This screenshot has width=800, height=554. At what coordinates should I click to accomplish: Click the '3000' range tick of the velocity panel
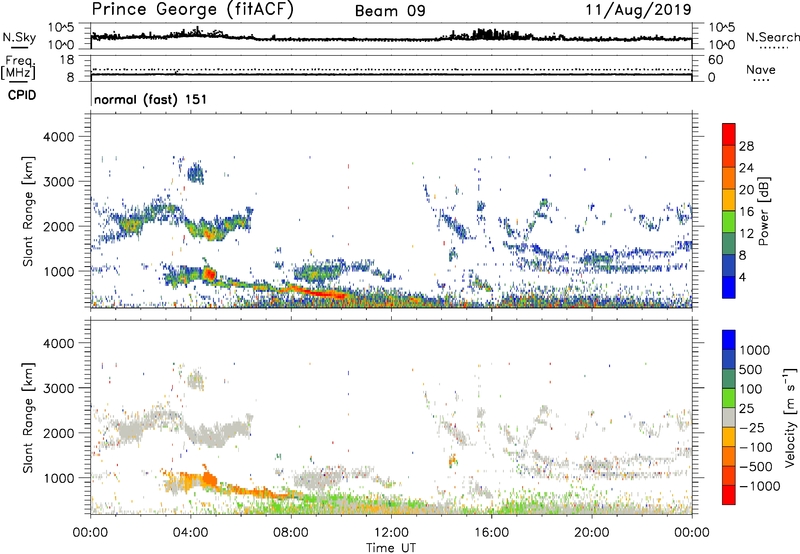59,388
